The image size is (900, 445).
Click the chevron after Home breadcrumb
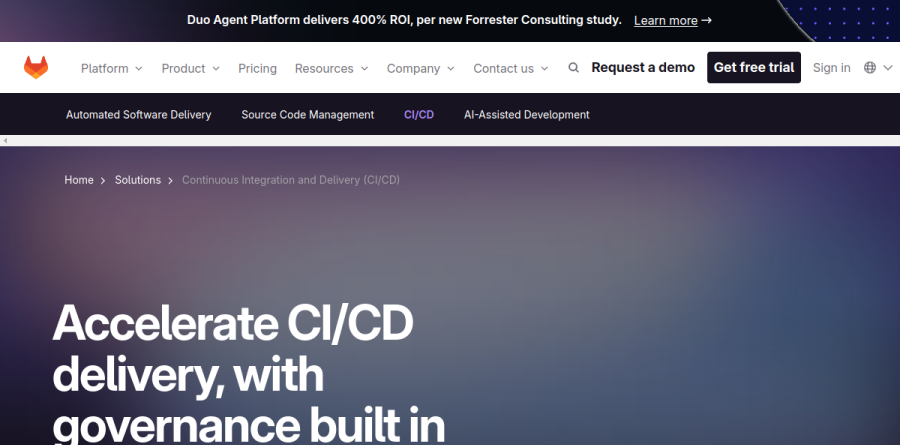click(x=103, y=181)
